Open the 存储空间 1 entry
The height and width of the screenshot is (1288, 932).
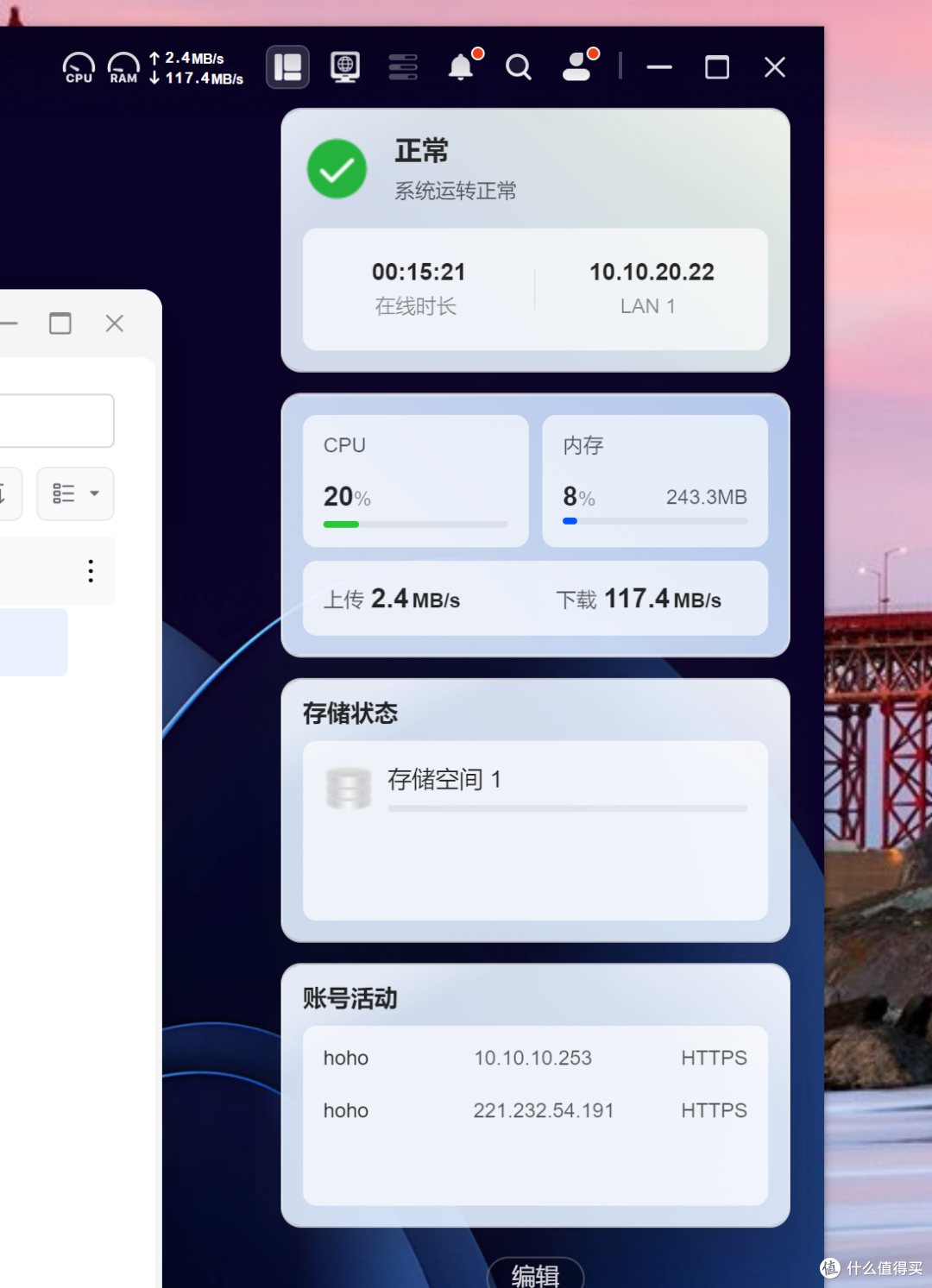[535, 831]
